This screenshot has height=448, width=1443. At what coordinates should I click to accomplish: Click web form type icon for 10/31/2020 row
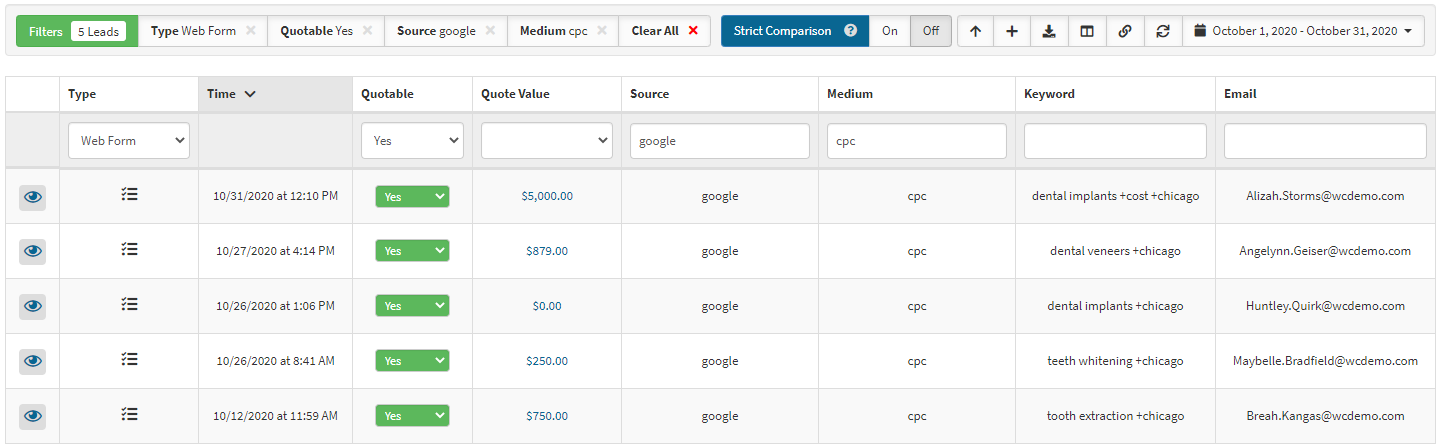click(129, 194)
